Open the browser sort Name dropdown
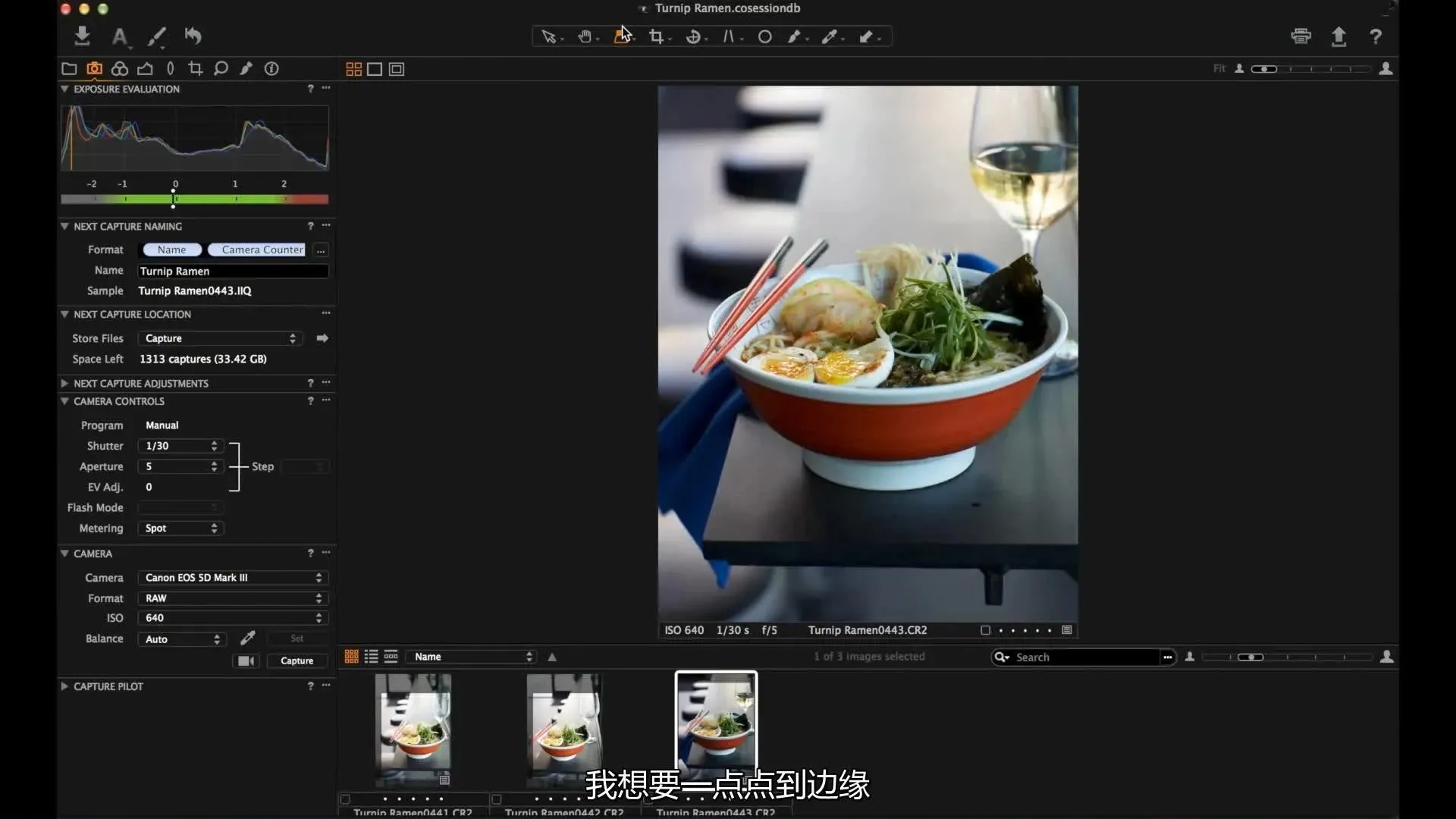1456x819 pixels. click(471, 657)
